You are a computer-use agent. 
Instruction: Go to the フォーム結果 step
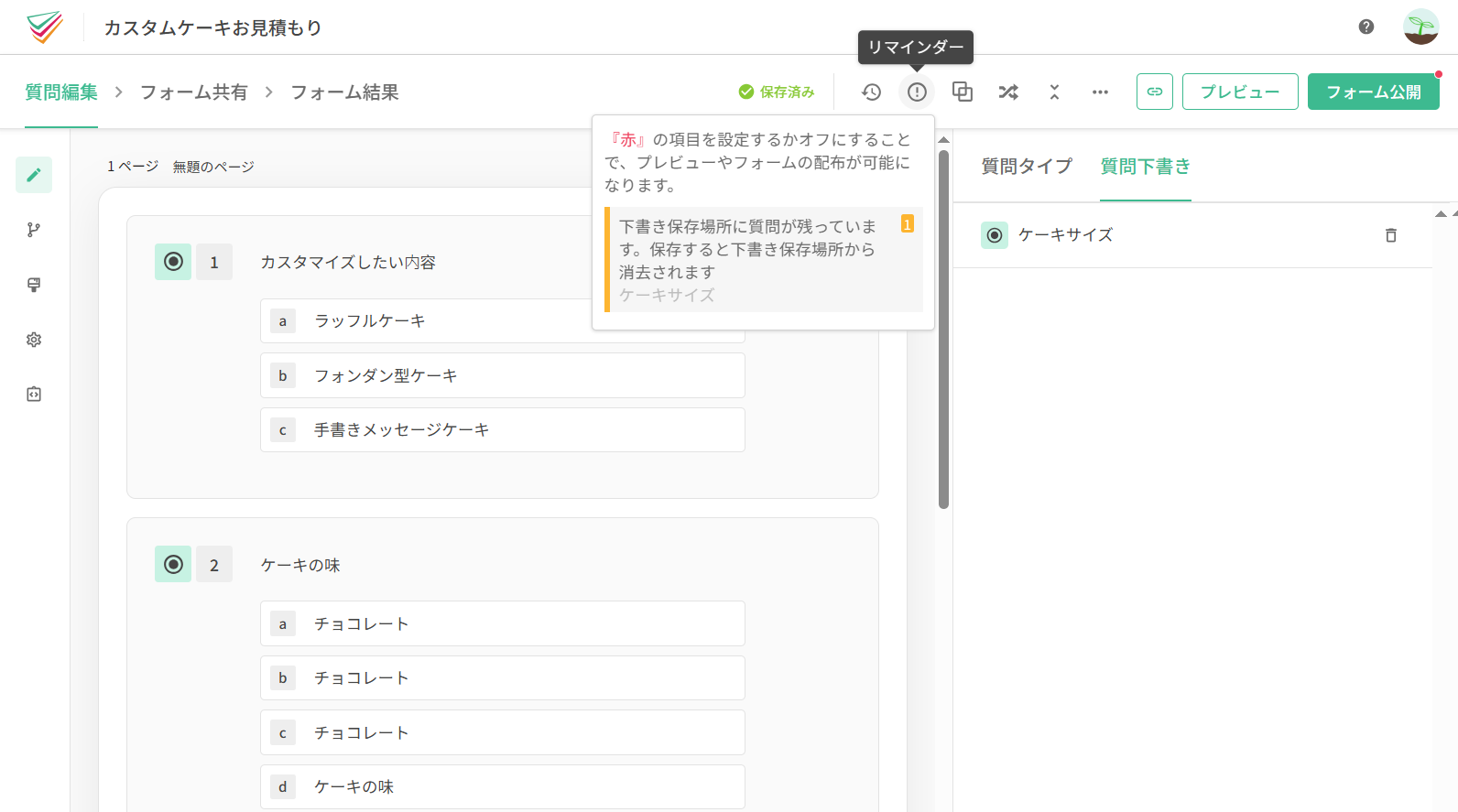point(344,92)
